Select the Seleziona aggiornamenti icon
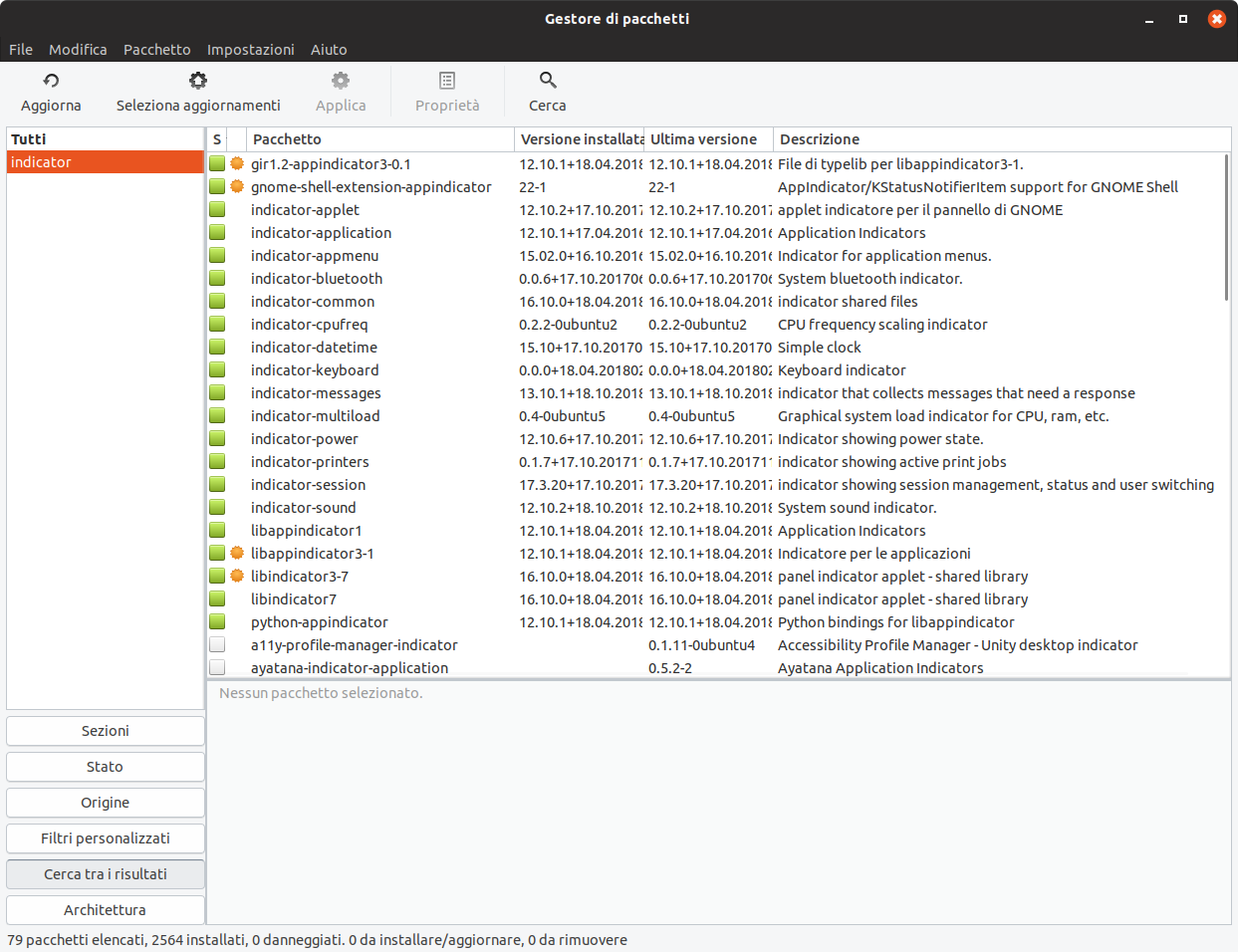This screenshot has width=1238, height=952. (x=197, y=80)
